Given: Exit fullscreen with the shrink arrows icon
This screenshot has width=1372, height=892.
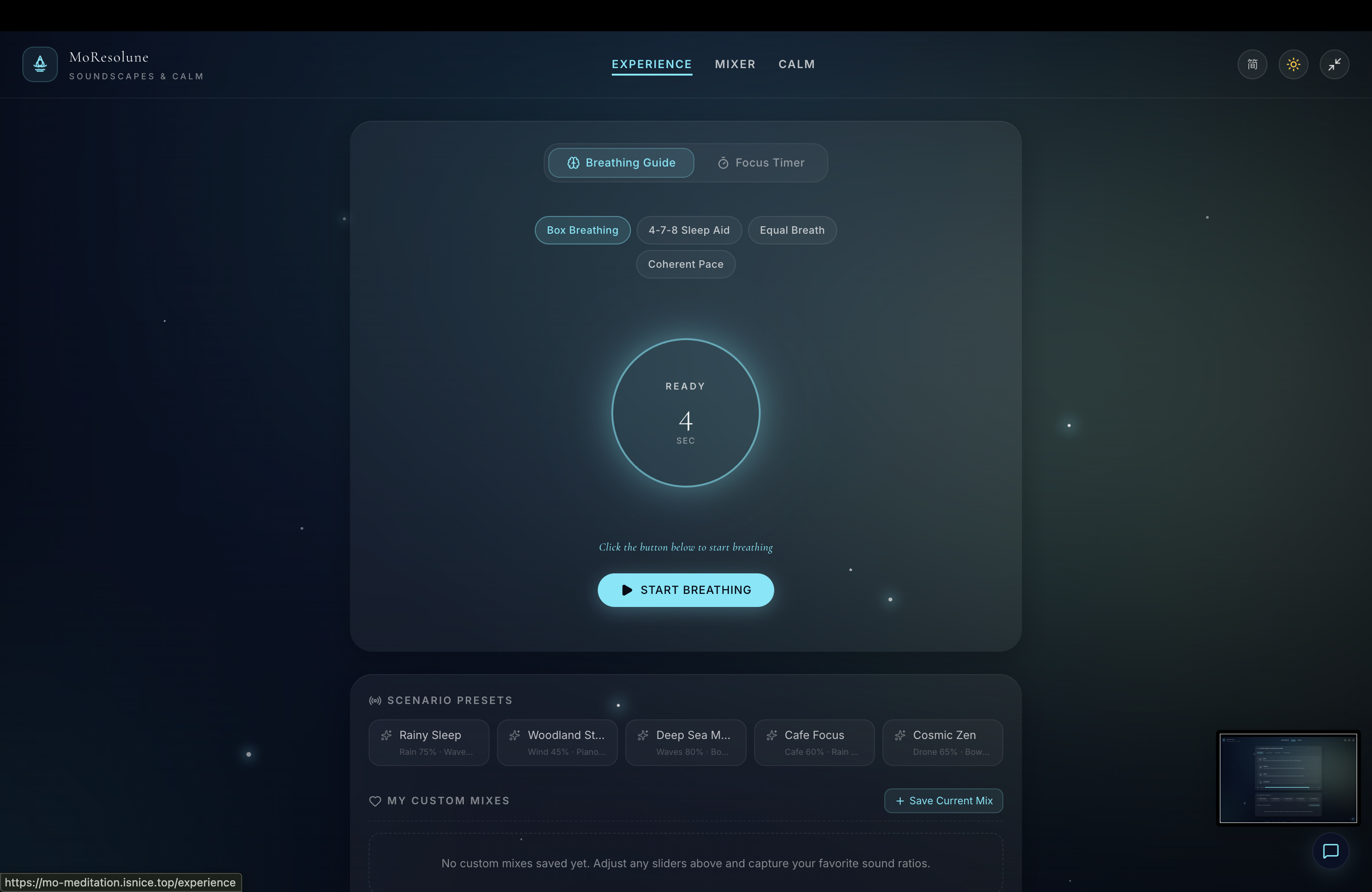Looking at the screenshot, I should click(1334, 64).
